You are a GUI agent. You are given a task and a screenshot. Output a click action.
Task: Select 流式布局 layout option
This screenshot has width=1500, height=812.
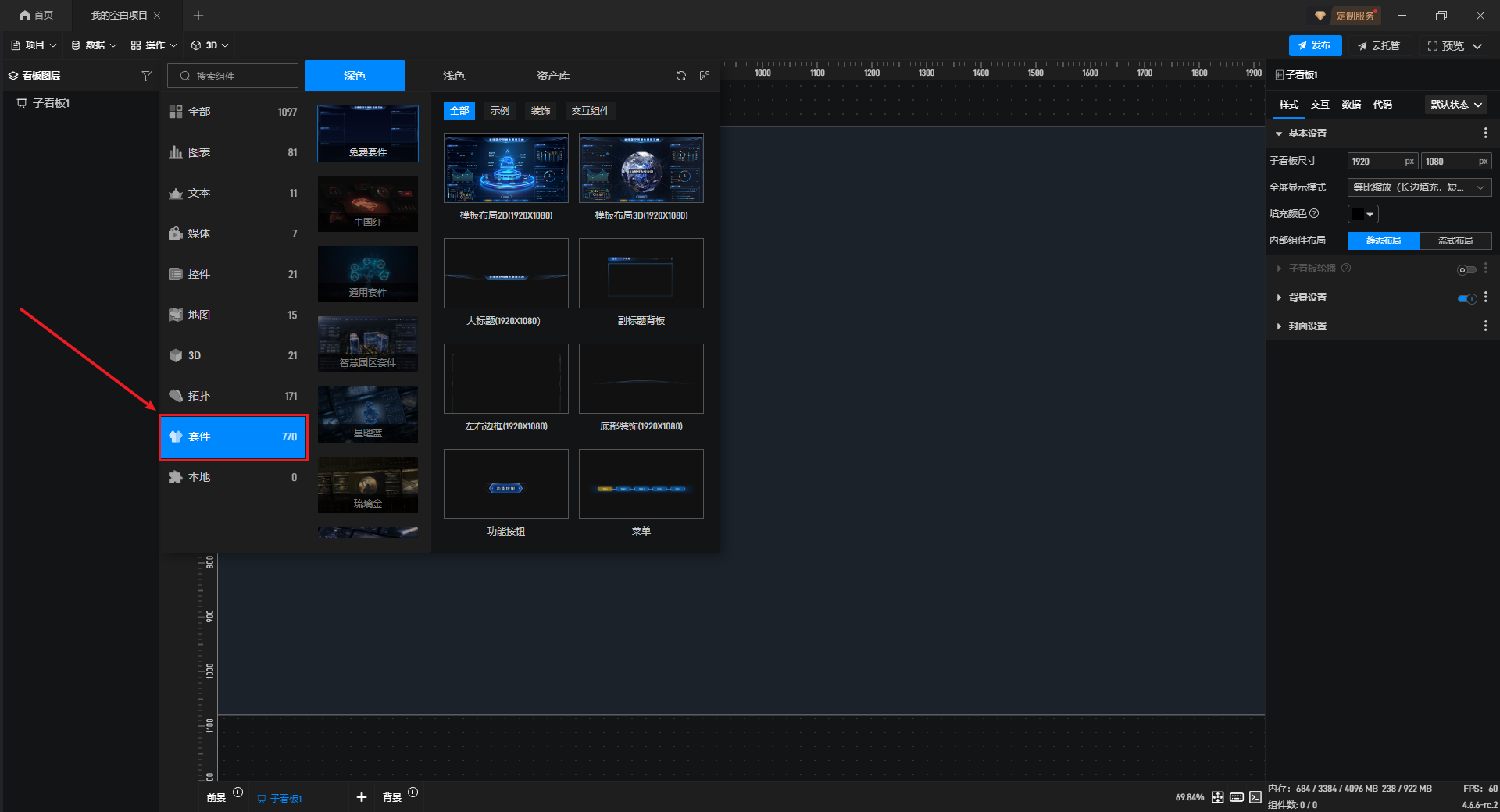[1455, 240]
